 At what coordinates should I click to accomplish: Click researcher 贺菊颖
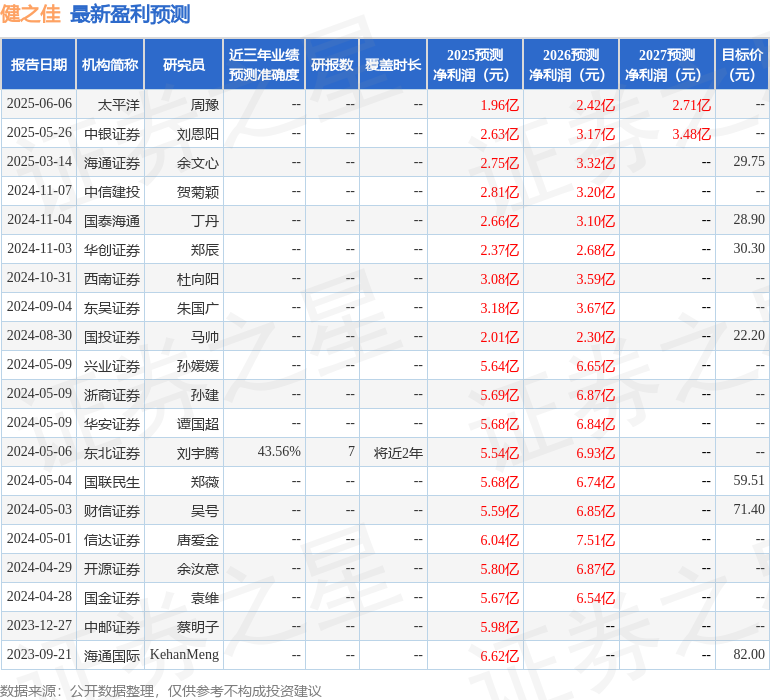[198, 192]
